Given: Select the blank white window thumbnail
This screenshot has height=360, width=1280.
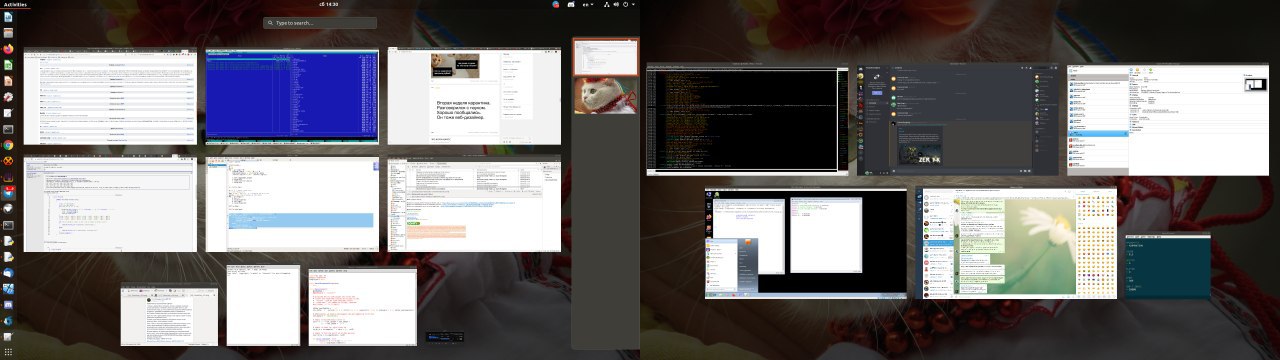Looking at the screenshot, I should [263, 305].
